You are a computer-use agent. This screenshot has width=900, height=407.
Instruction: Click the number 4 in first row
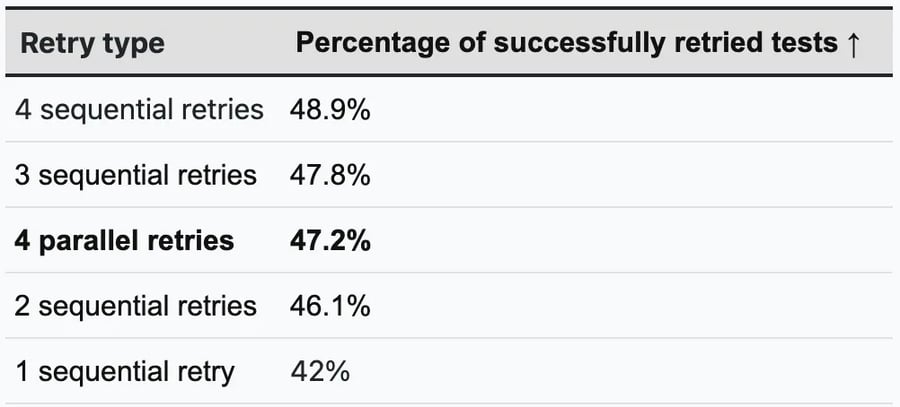click(23, 110)
